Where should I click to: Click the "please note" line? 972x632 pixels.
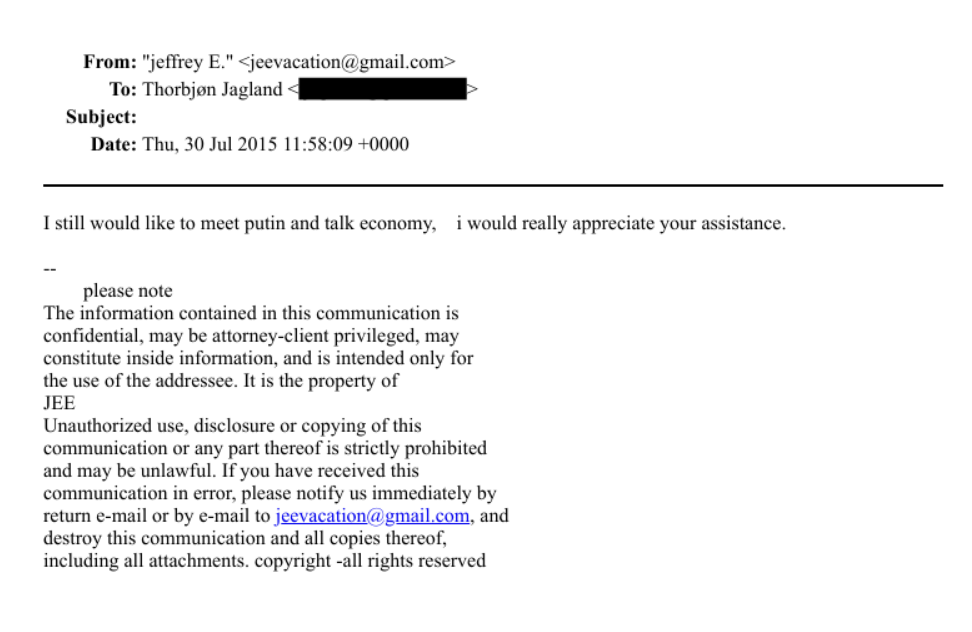[x=127, y=292]
